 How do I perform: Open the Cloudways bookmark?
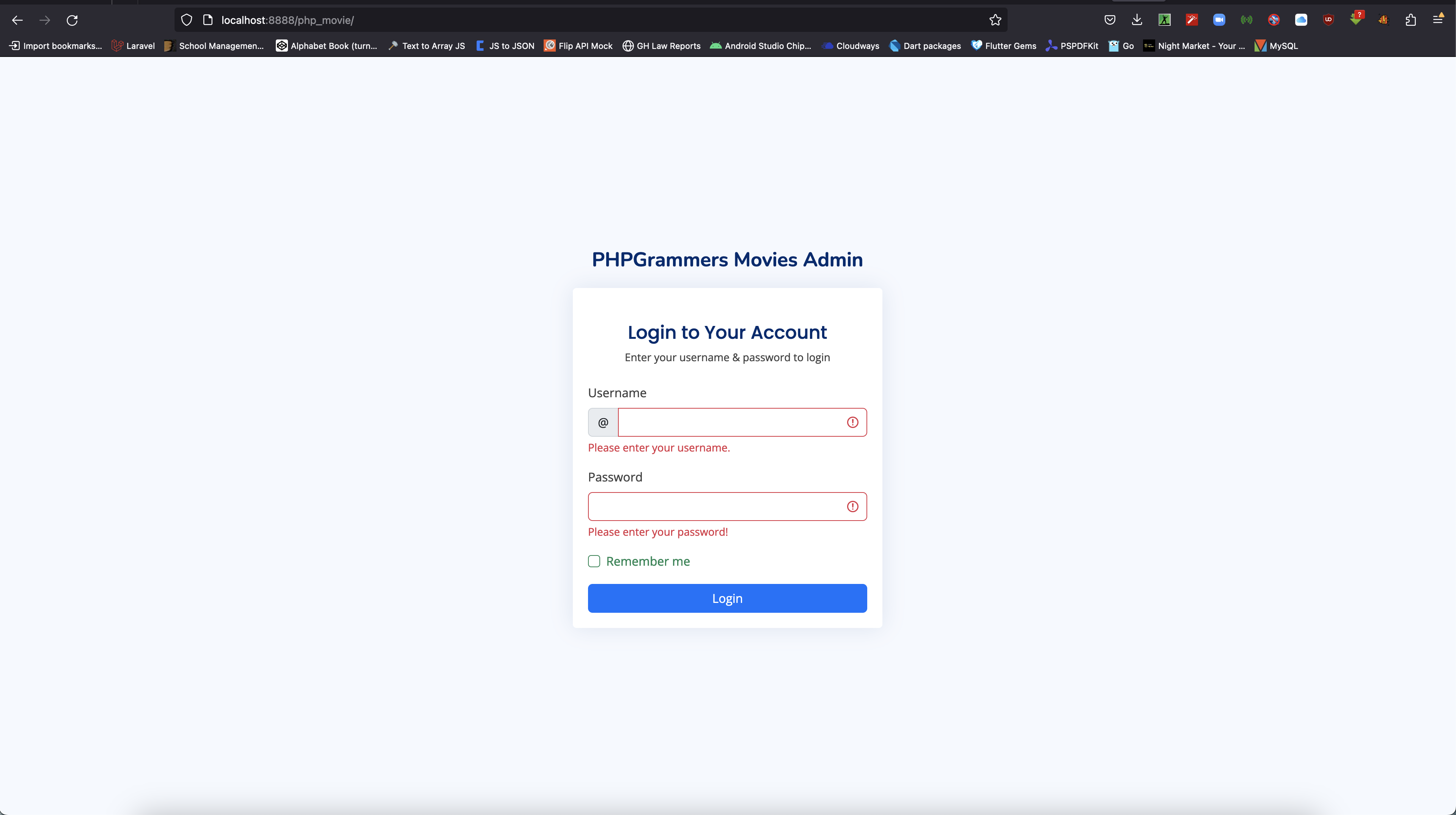click(851, 46)
